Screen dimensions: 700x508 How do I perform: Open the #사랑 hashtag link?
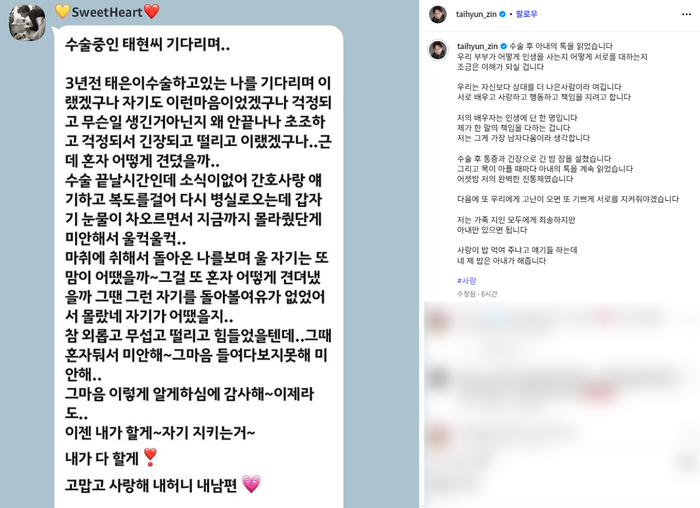pyautogui.click(x=467, y=281)
